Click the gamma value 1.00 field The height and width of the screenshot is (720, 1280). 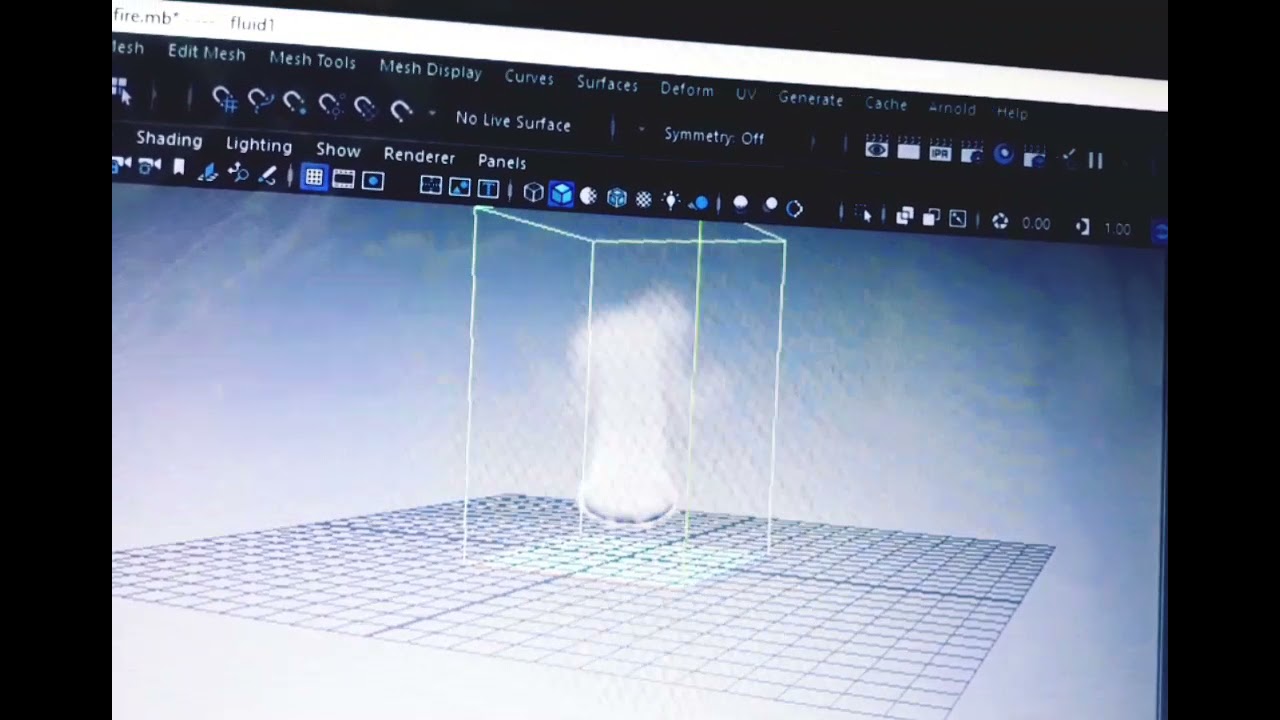click(x=1117, y=229)
